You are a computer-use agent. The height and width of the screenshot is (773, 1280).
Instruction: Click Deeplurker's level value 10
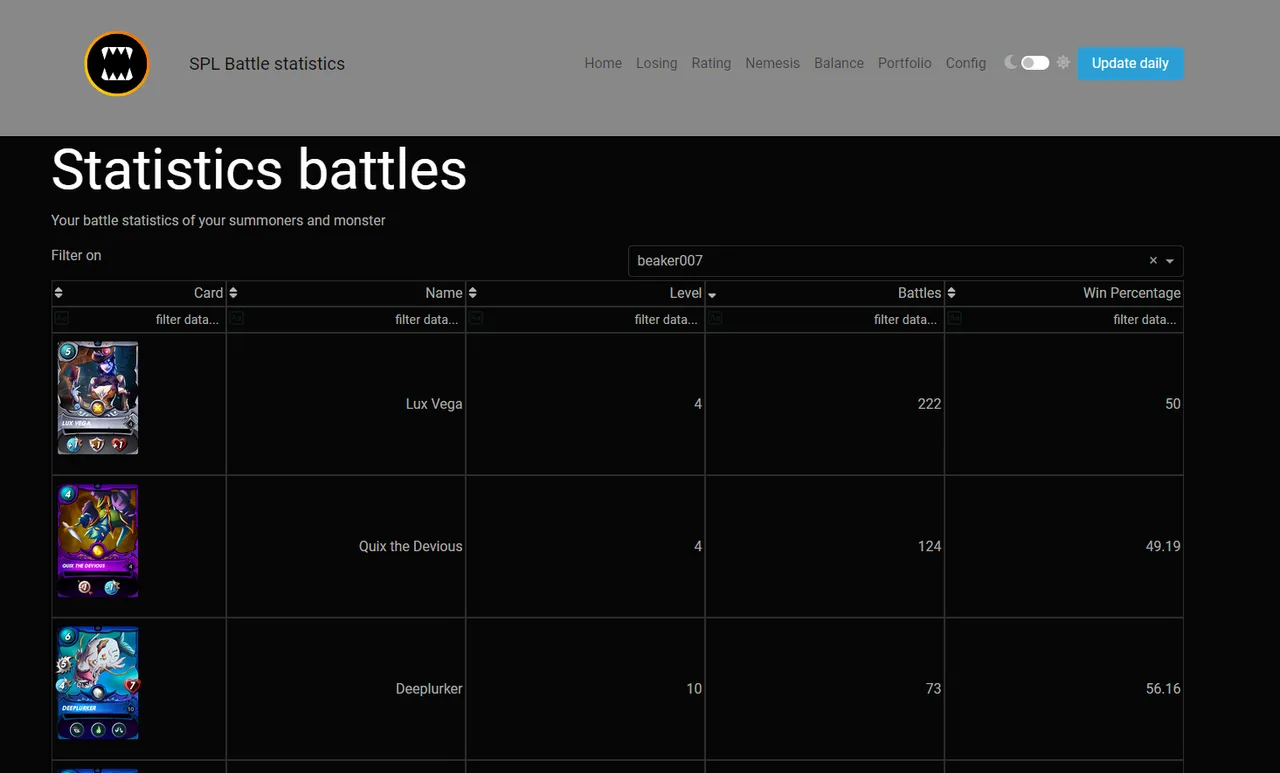[x=694, y=689]
